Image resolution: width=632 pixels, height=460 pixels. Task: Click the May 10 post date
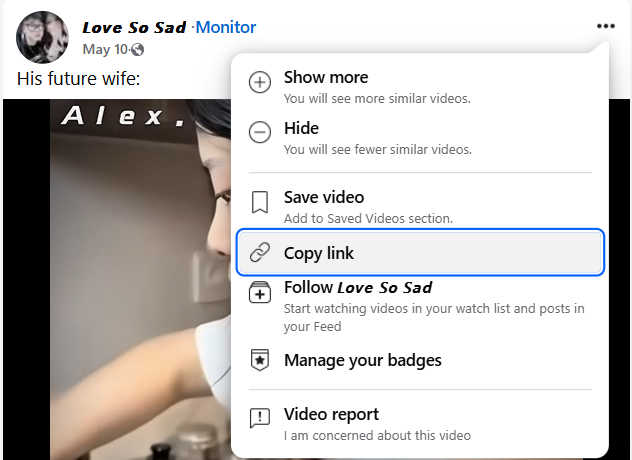pyautogui.click(x=104, y=49)
